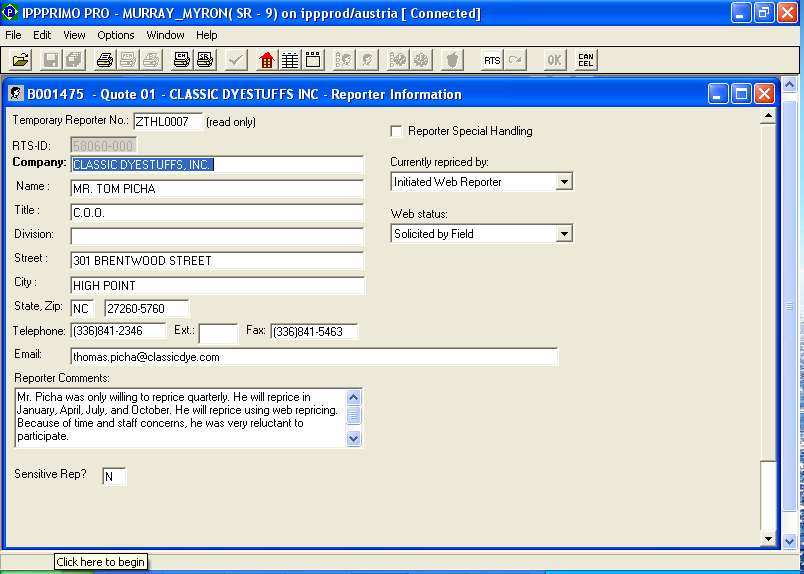
Task: Click the Division text field
Action: [217, 236]
